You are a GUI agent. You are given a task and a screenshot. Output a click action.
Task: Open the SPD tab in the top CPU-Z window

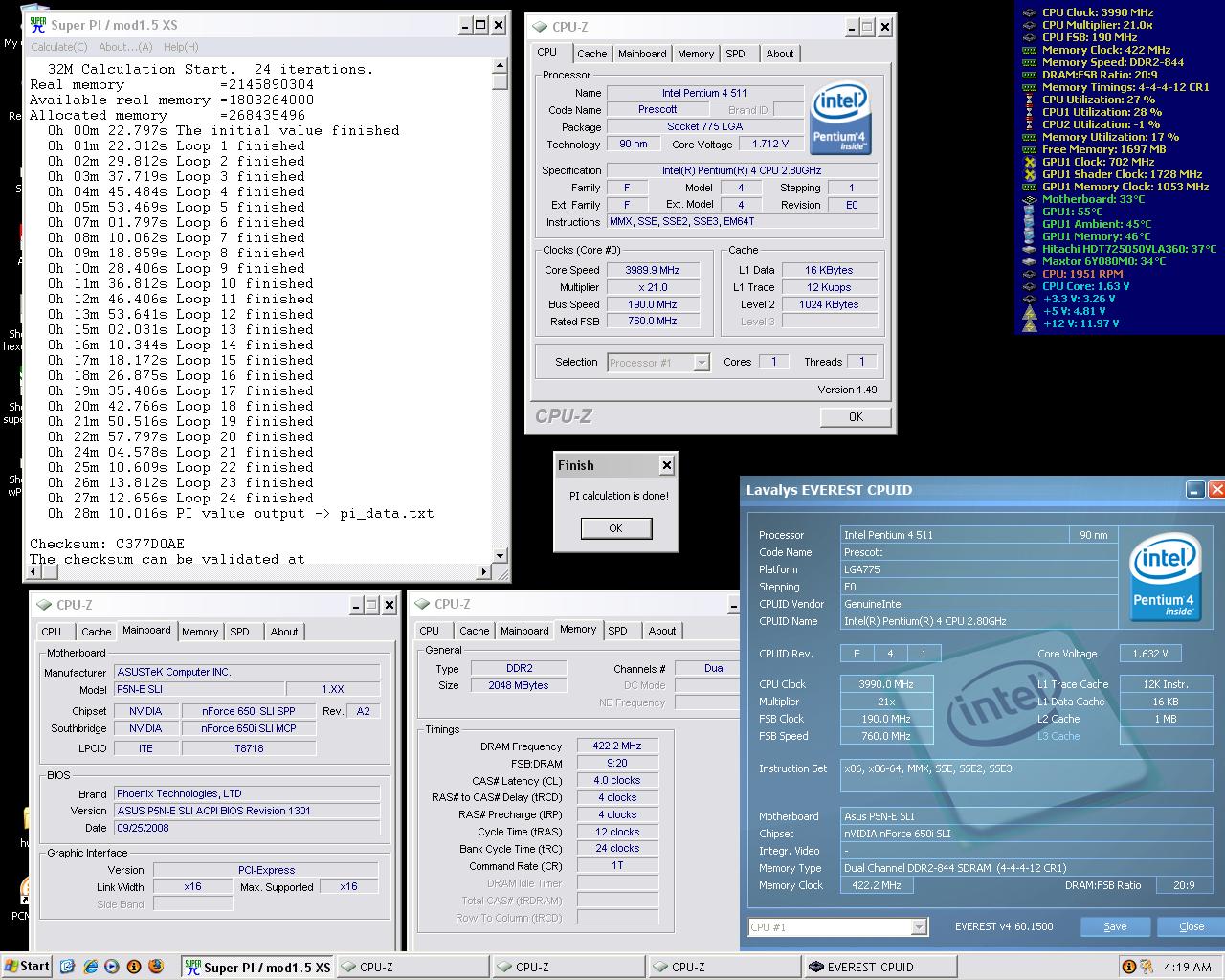point(735,54)
